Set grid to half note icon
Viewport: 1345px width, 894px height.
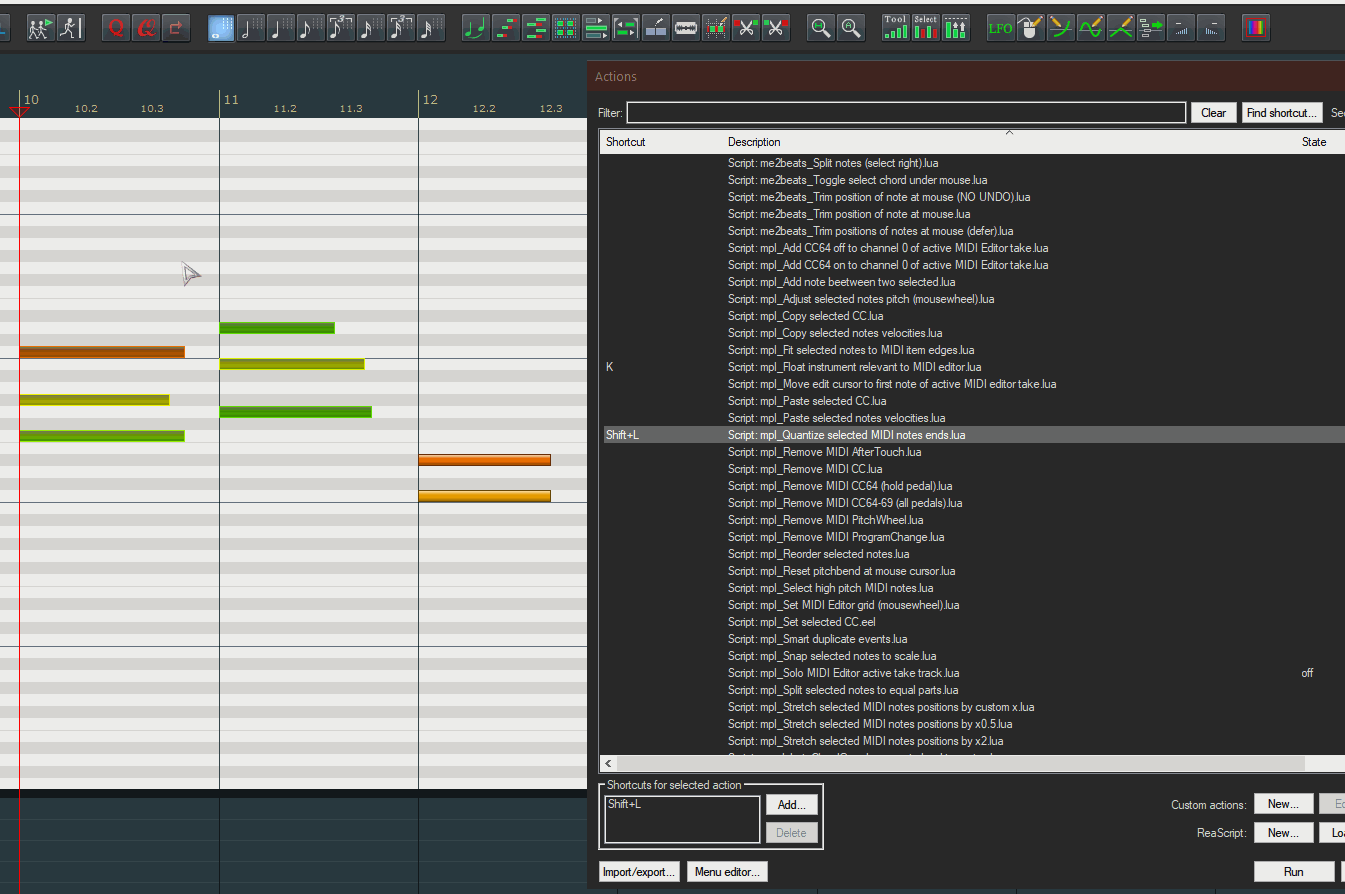(x=251, y=28)
